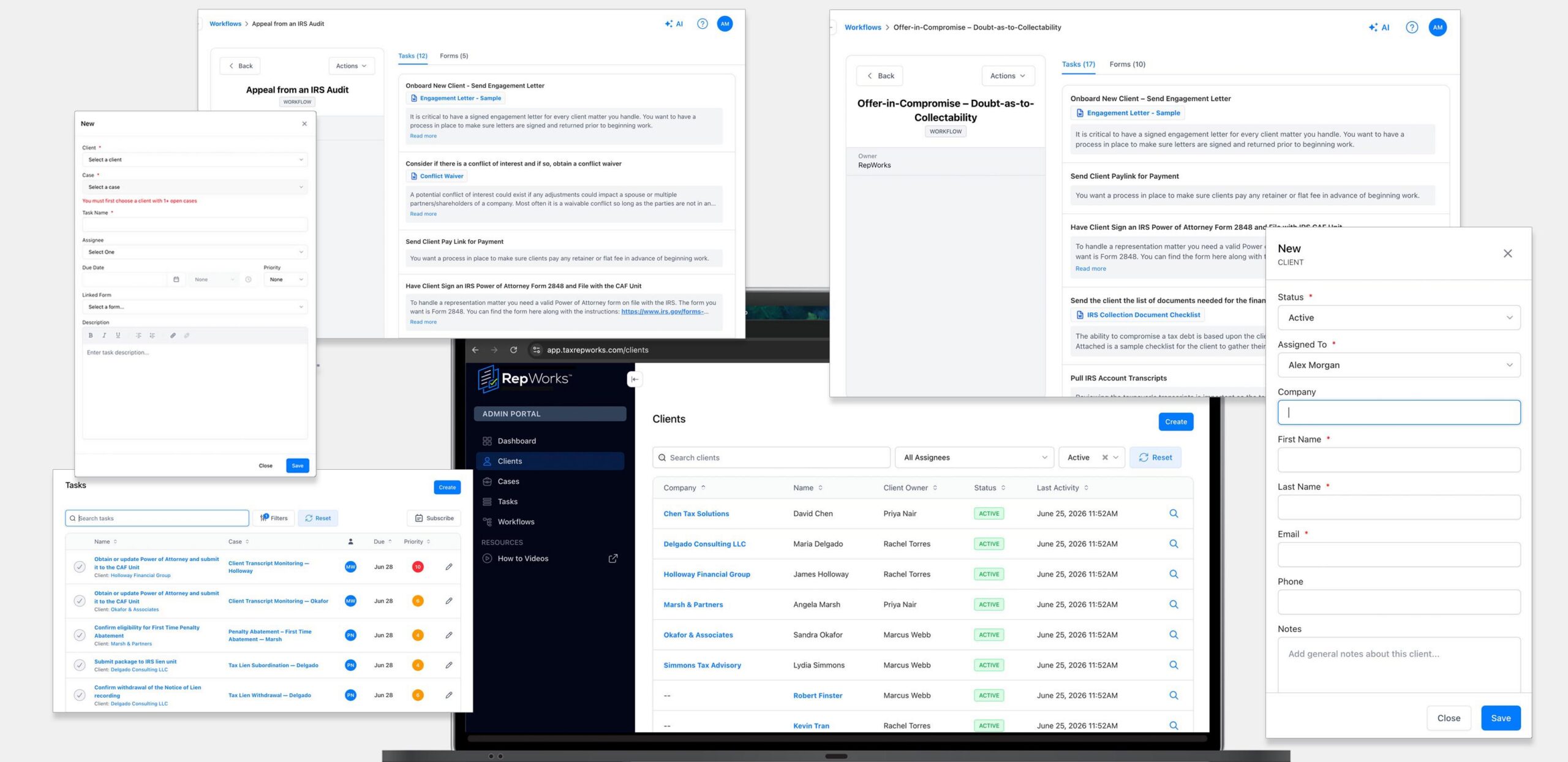Open the Assigned To dropdown showing Alex Morgan

(1399, 365)
